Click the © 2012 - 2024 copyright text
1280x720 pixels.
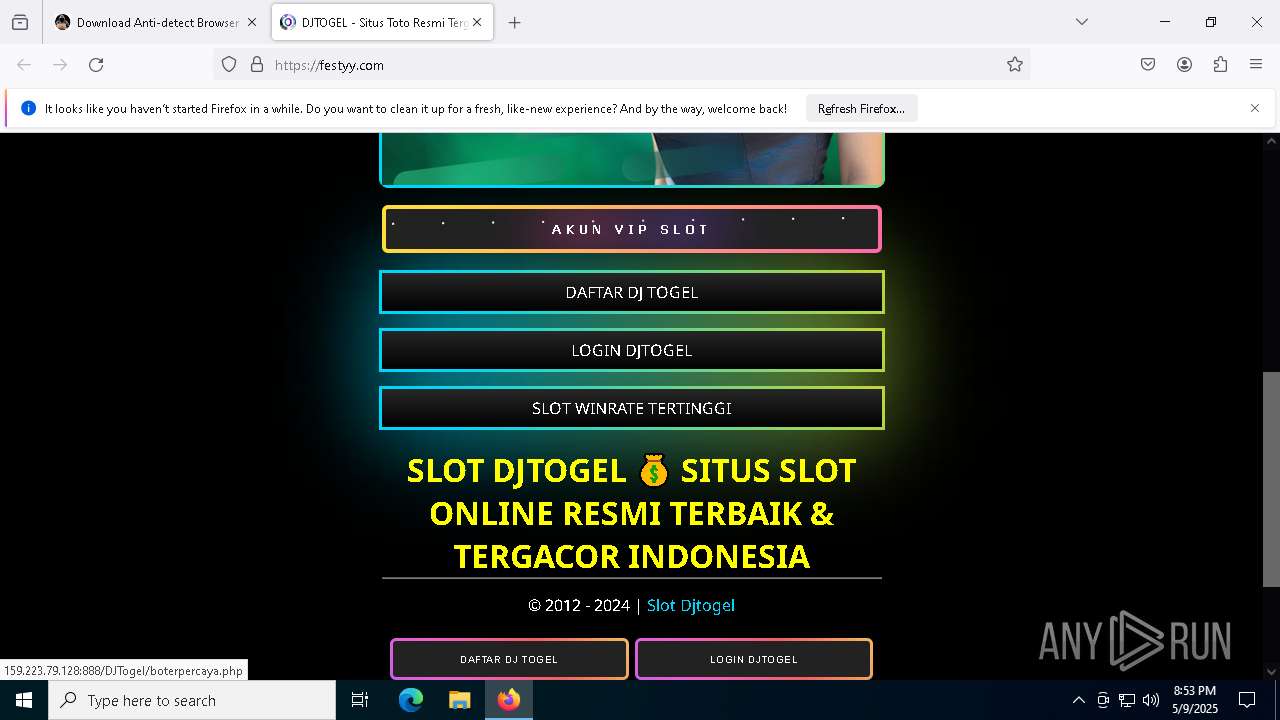[579, 605]
